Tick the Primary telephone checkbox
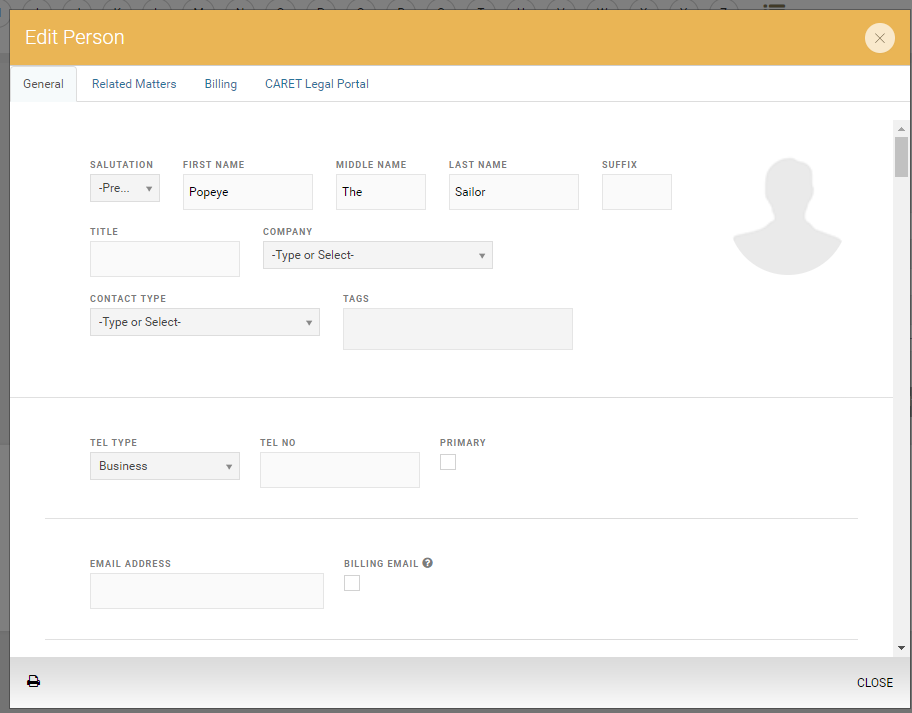The height and width of the screenshot is (713, 912). (448, 462)
